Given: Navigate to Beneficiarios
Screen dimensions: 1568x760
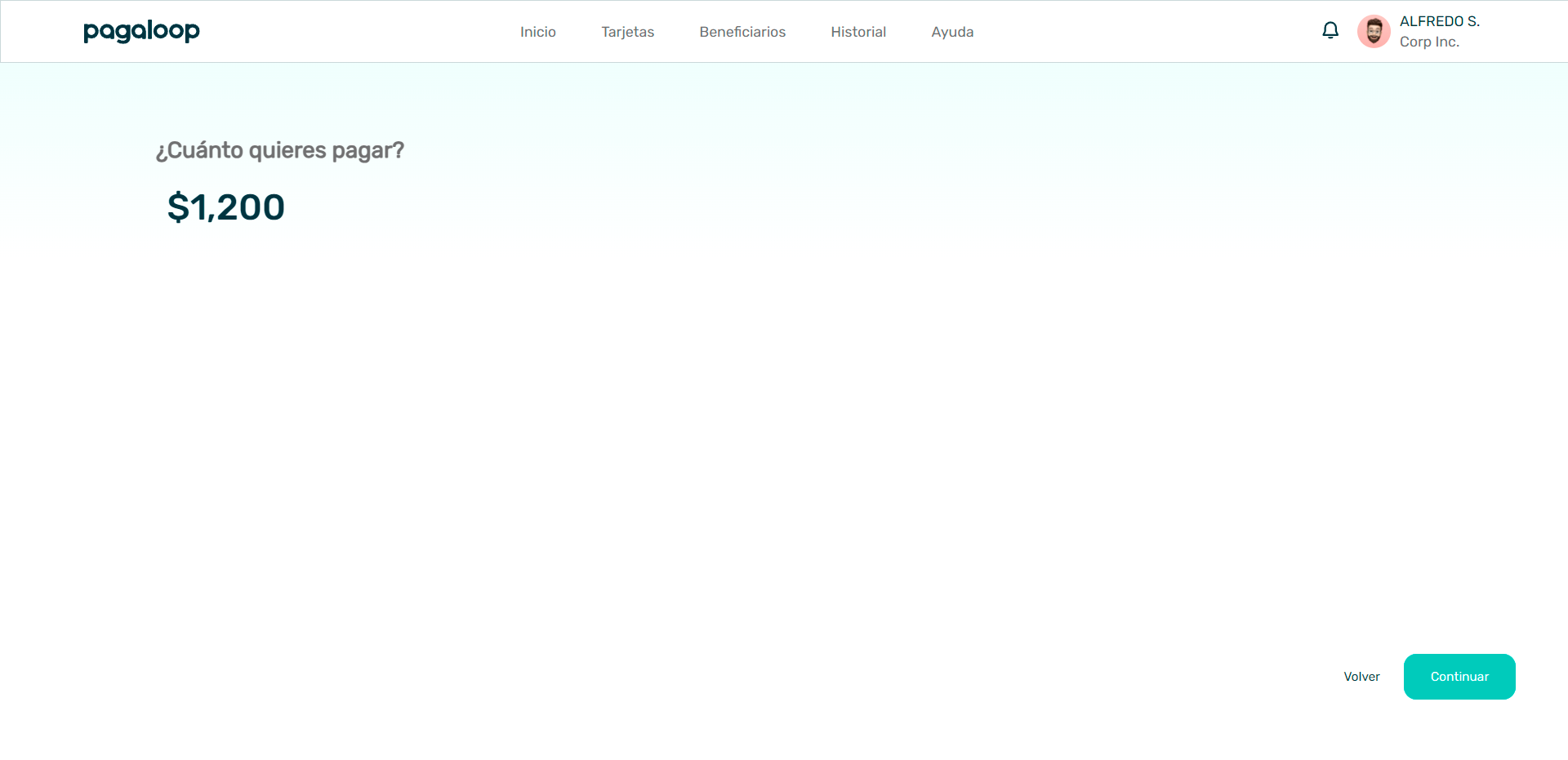Looking at the screenshot, I should click(x=742, y=32).
